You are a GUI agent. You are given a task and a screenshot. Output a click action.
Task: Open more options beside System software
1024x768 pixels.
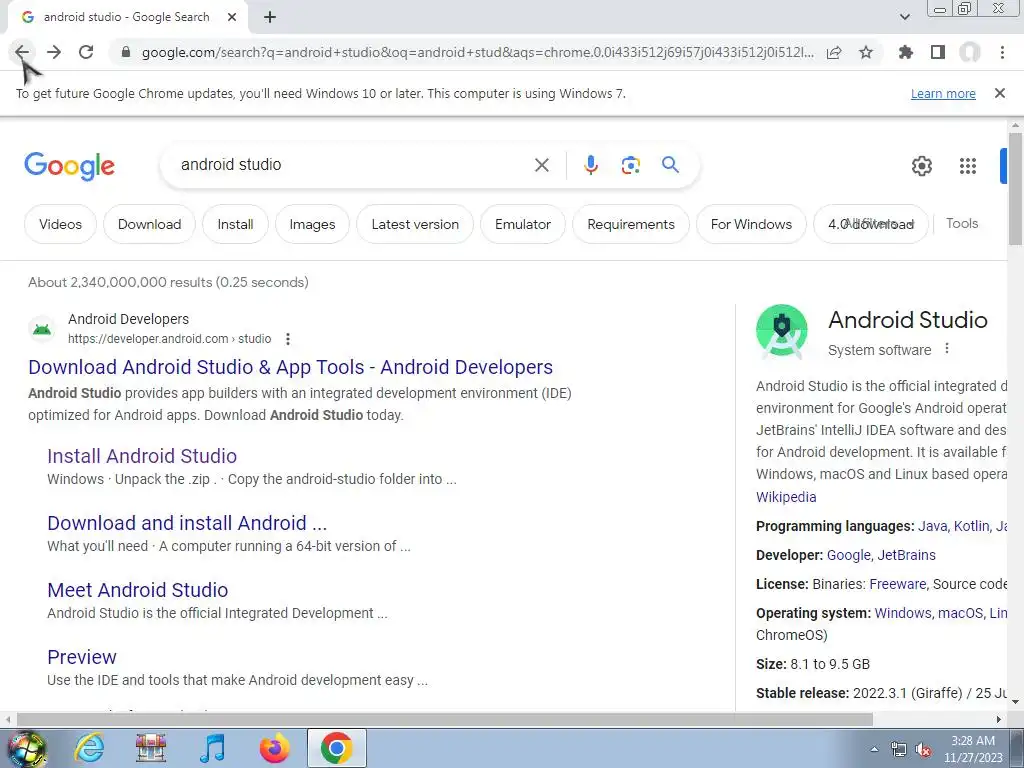tap(947, 349)
